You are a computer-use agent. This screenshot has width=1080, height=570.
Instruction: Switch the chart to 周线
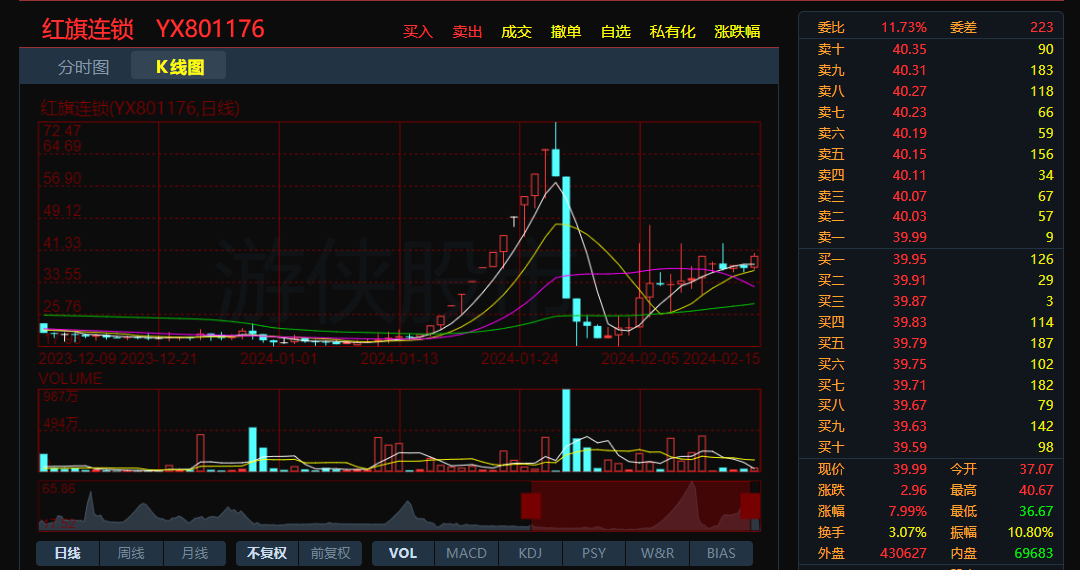point(131,553)
